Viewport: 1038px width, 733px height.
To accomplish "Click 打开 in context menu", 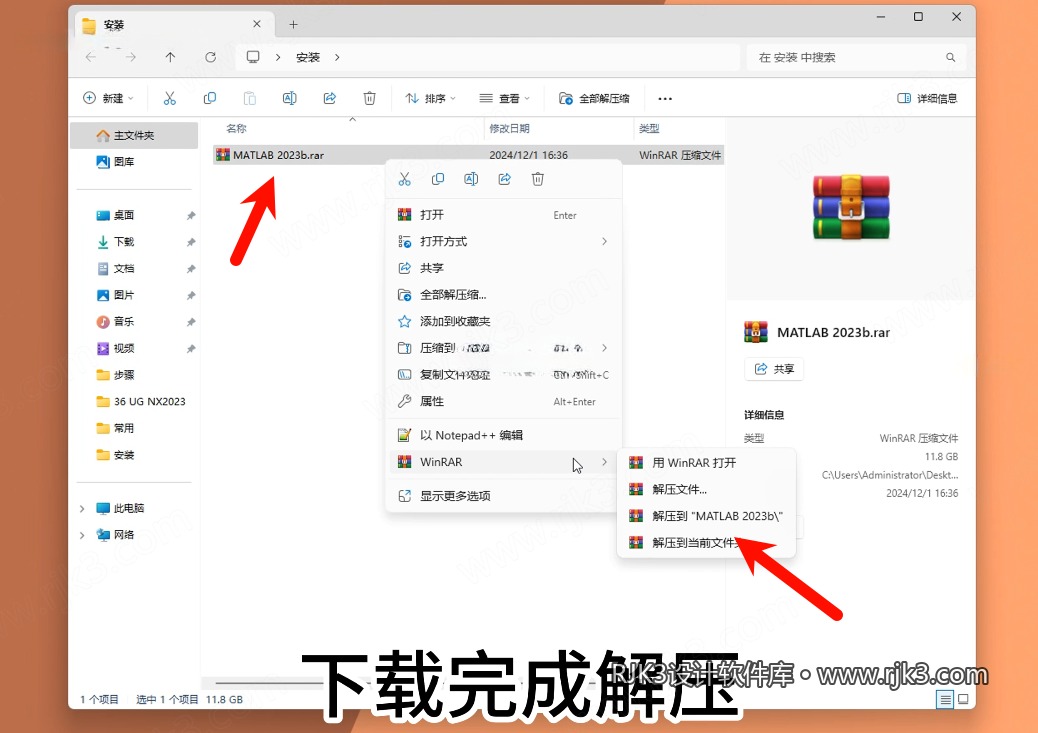I will (x=503, y=215).
